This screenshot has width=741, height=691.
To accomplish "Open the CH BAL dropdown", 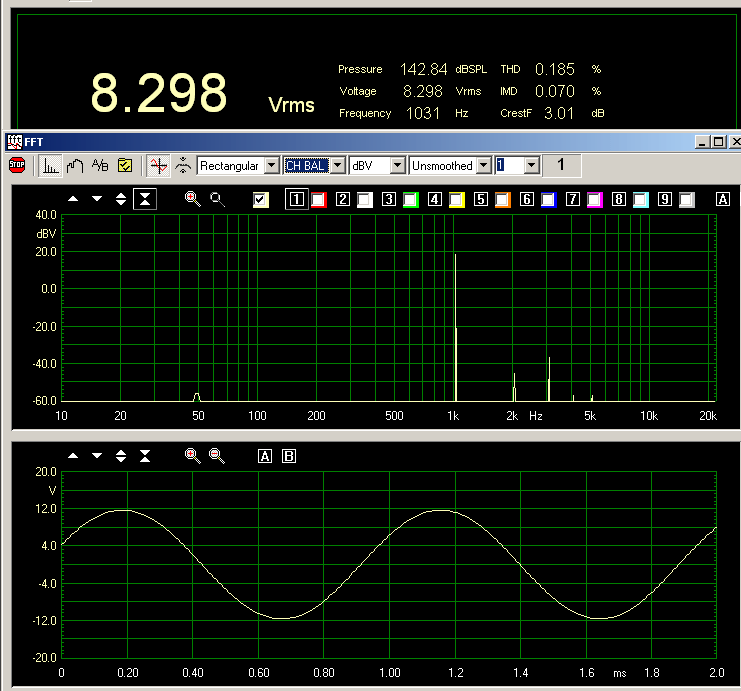I will [x=337, y=165].
